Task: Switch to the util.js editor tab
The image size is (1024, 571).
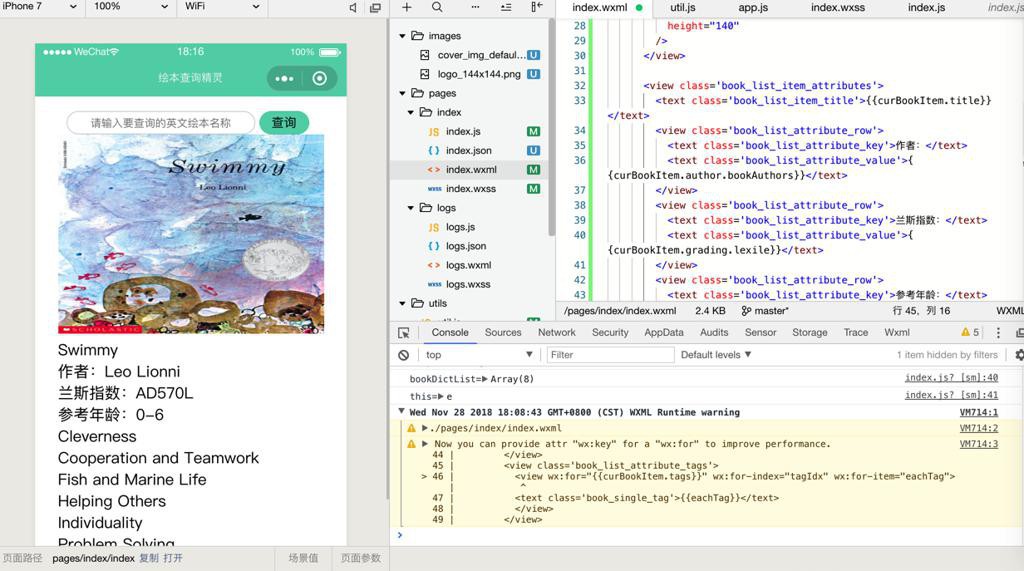Action: (683, 8)
